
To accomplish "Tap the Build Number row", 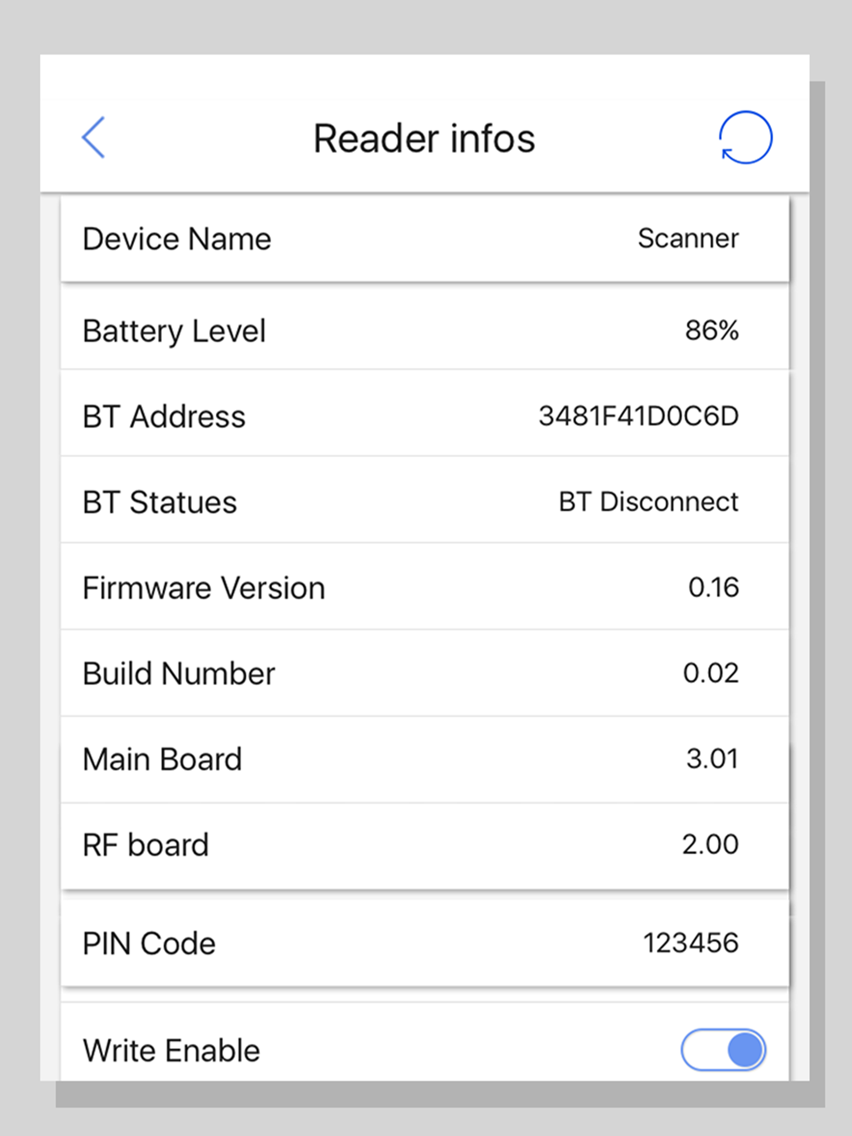I will click(425, 673).
